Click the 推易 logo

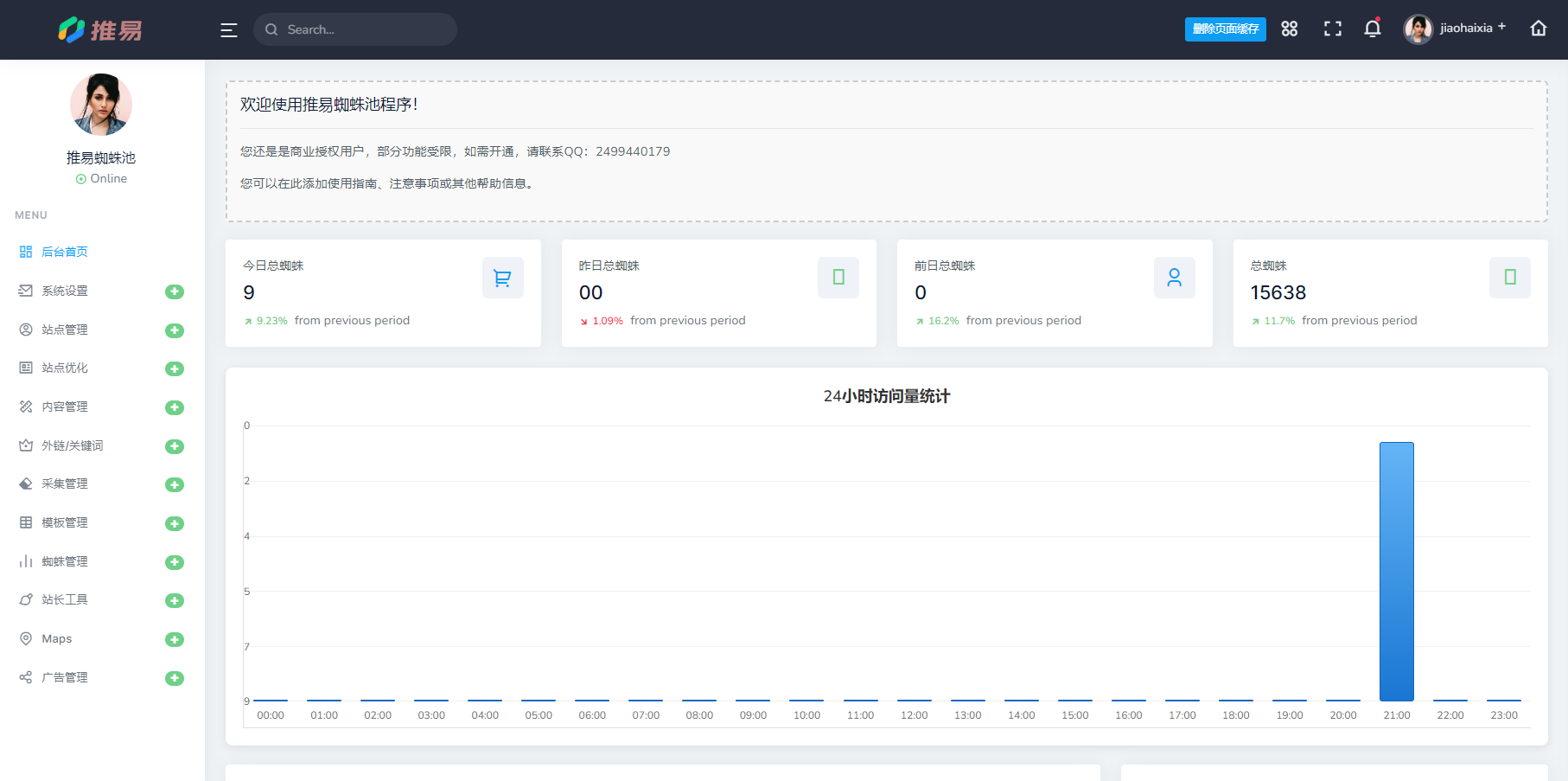[100, 30]
